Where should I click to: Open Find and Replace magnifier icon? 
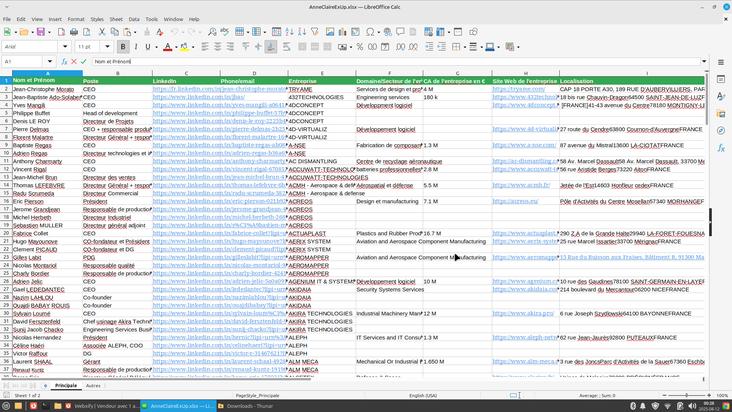pyautogui.click(x=212, y=32)
